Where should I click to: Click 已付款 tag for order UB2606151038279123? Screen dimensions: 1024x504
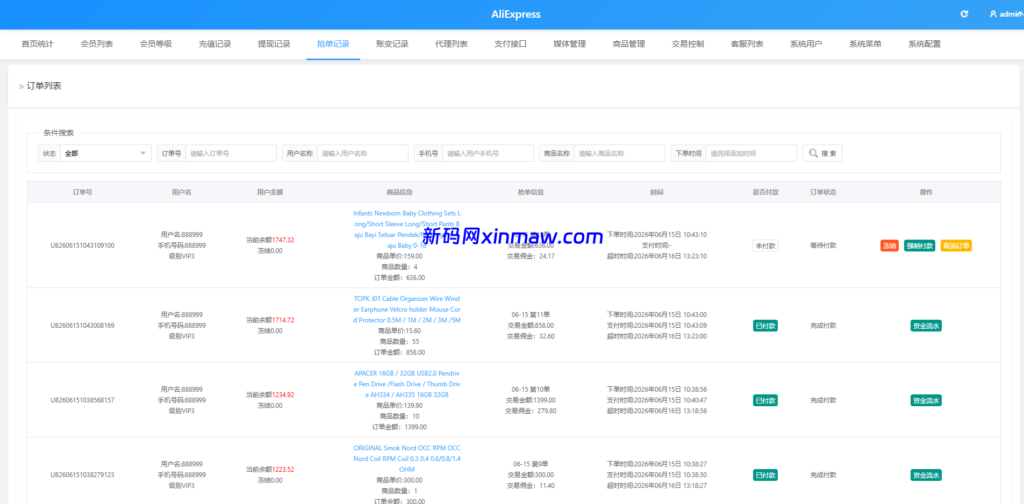tap(765, 475)
